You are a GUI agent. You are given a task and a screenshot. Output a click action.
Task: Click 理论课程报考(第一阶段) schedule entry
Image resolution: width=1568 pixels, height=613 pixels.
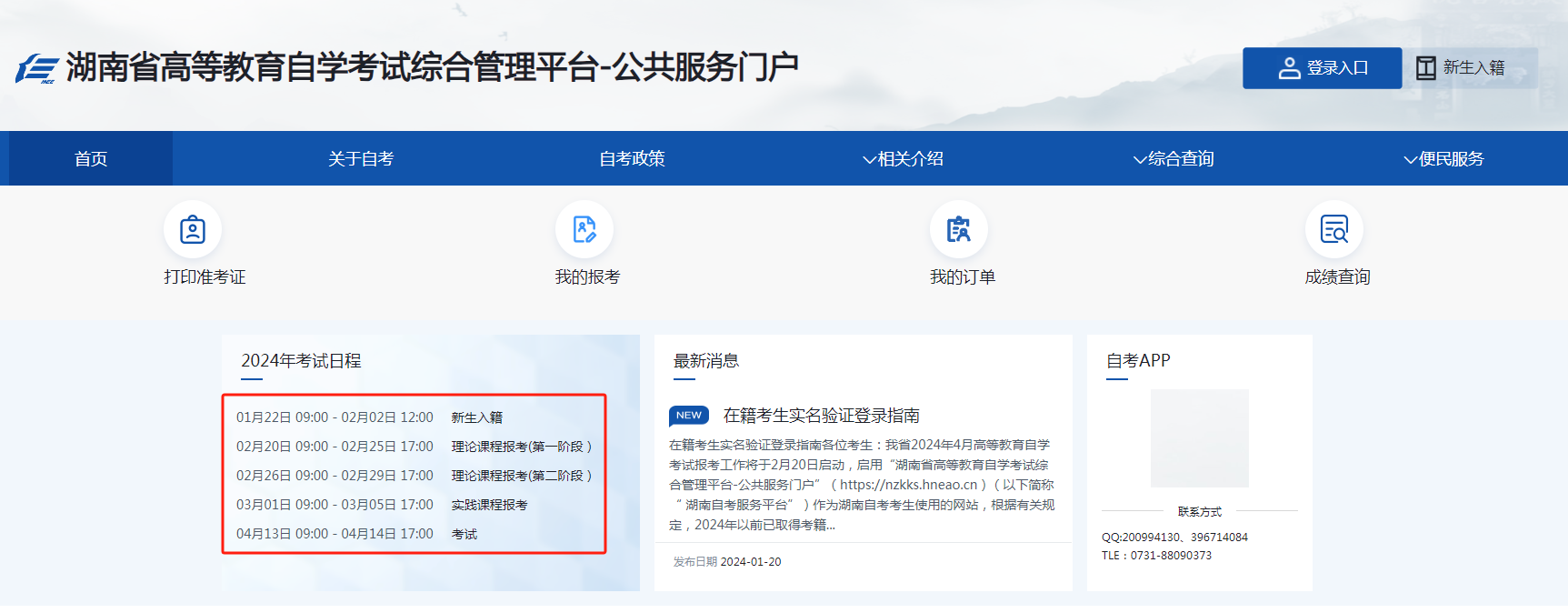[521, 447]
